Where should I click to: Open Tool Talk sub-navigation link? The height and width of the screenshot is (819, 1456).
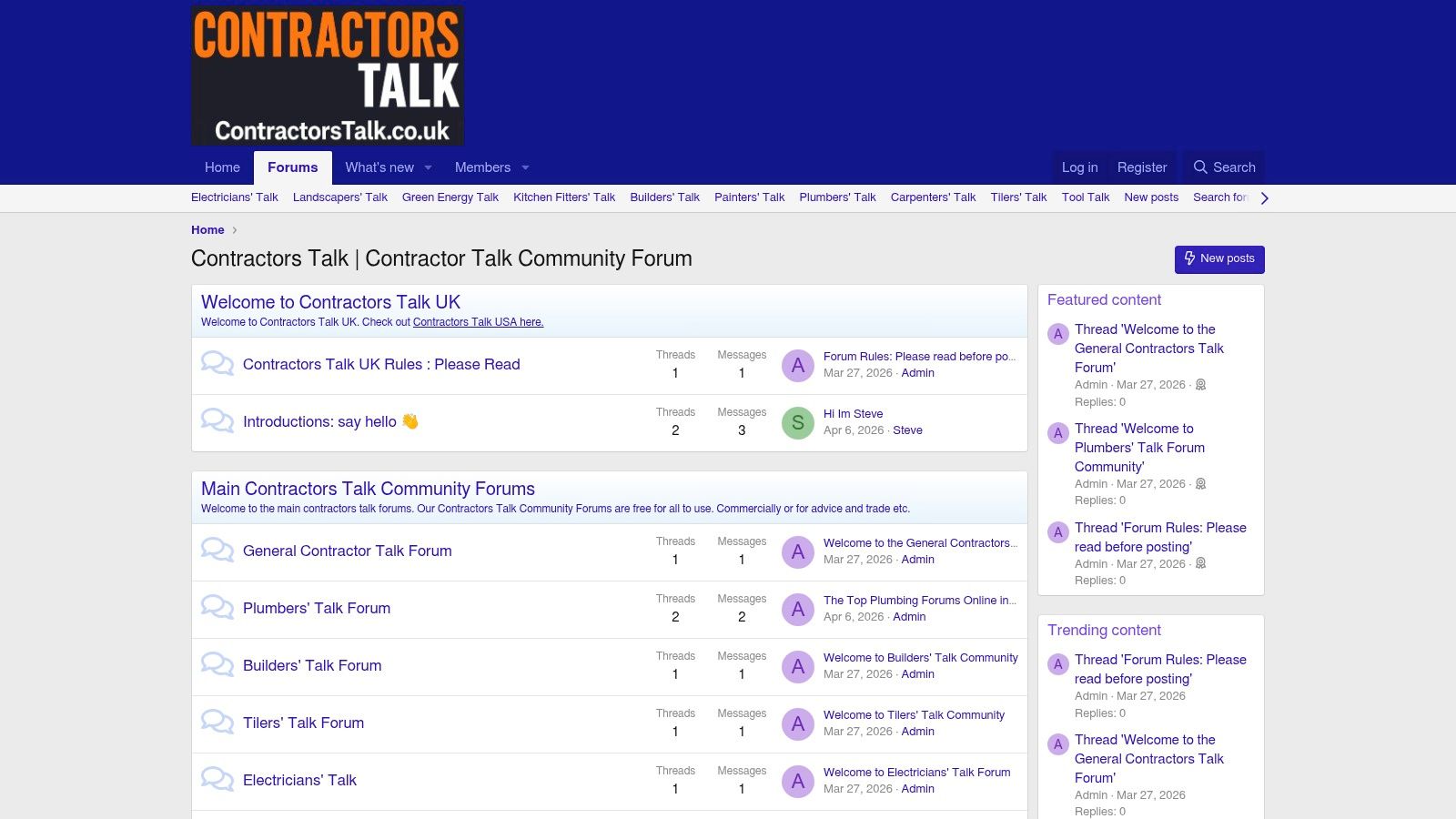click(x=1086, y=197)
